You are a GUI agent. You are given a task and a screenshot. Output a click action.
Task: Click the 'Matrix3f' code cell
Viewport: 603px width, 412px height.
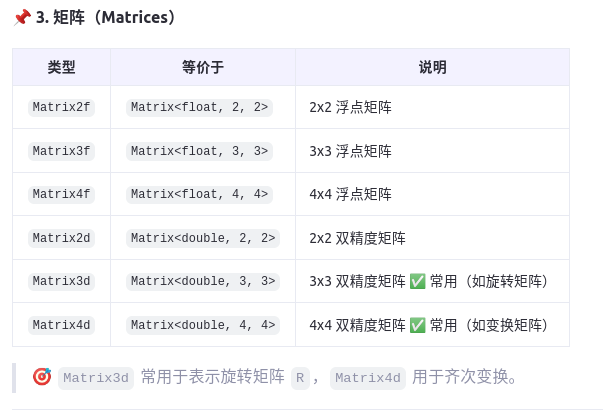click(62, 151)
